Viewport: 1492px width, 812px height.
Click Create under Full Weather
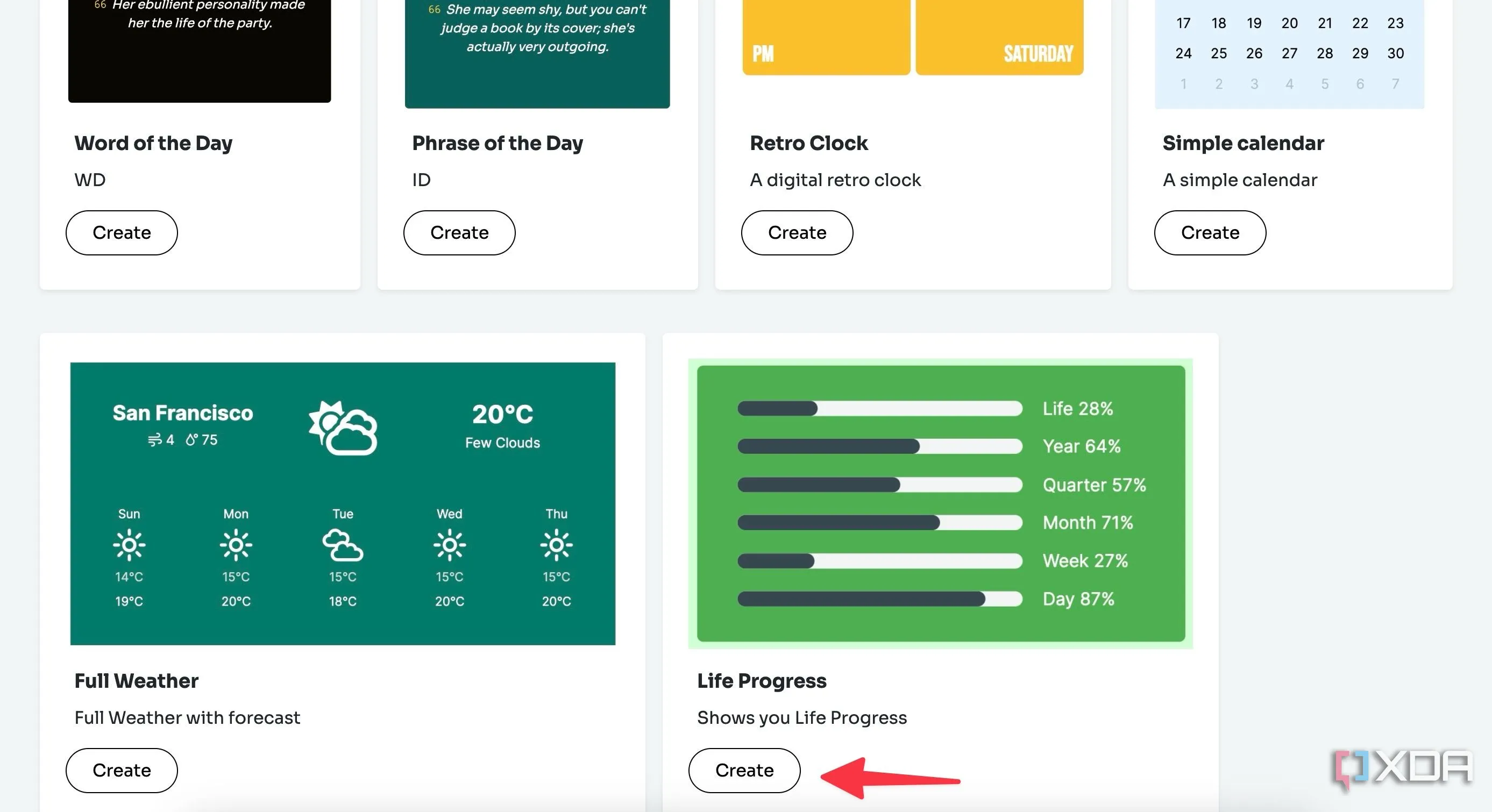pos(122,770)
